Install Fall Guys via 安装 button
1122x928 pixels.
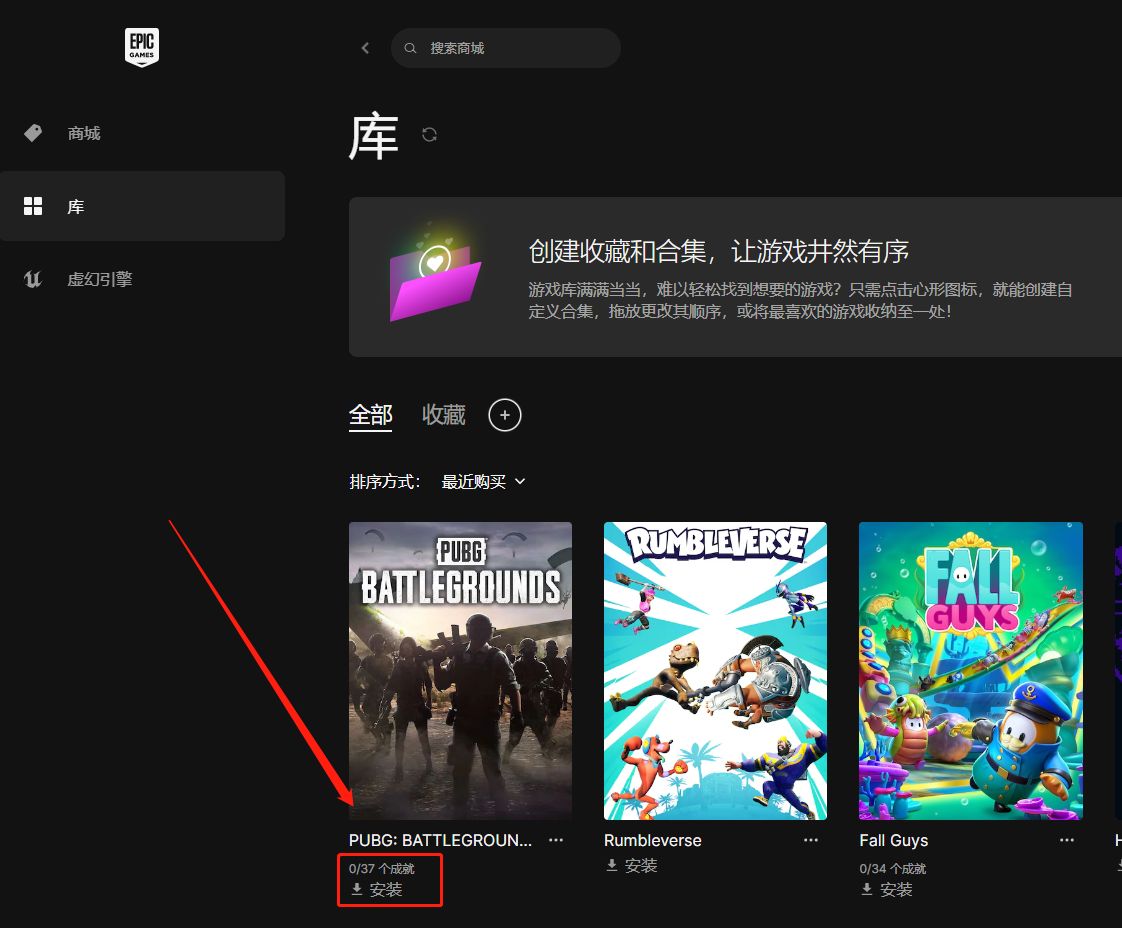[x=887, y=889]
